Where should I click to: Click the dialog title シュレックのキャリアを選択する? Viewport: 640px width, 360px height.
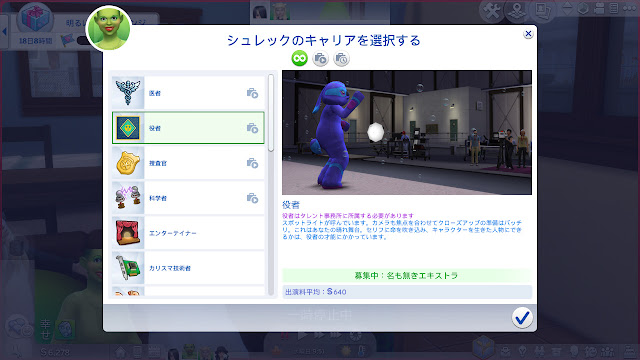(x=324, y=40)
